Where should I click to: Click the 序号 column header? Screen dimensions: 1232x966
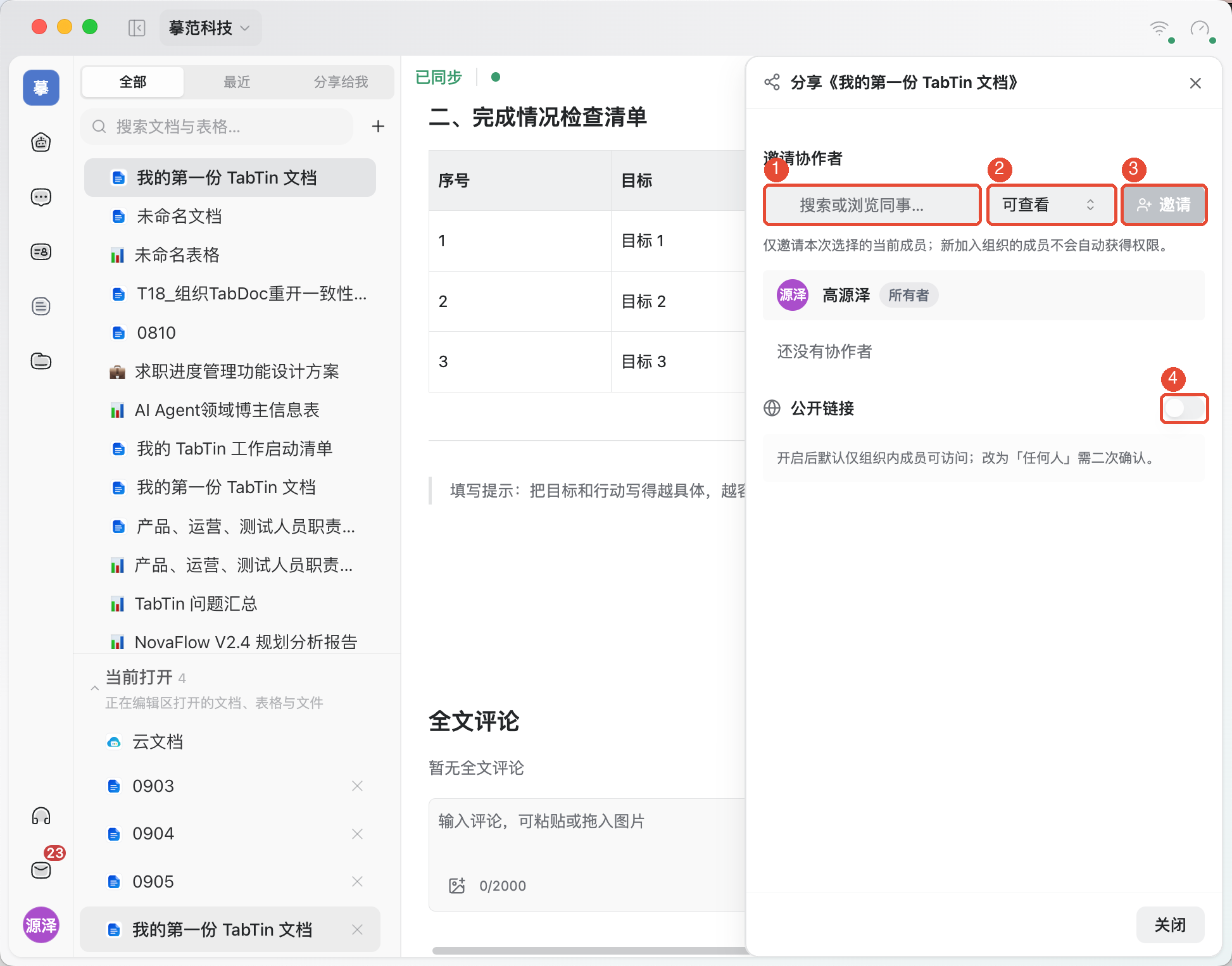coord(520,180)
